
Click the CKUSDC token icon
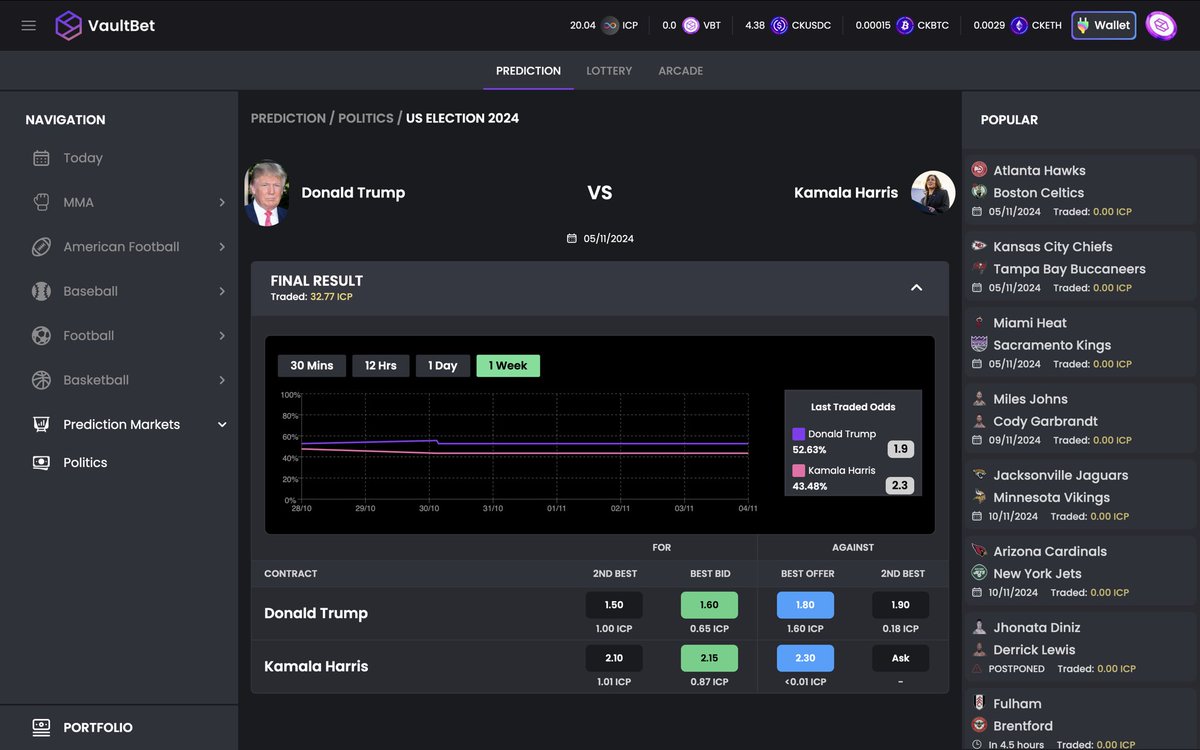coord(779,25)
